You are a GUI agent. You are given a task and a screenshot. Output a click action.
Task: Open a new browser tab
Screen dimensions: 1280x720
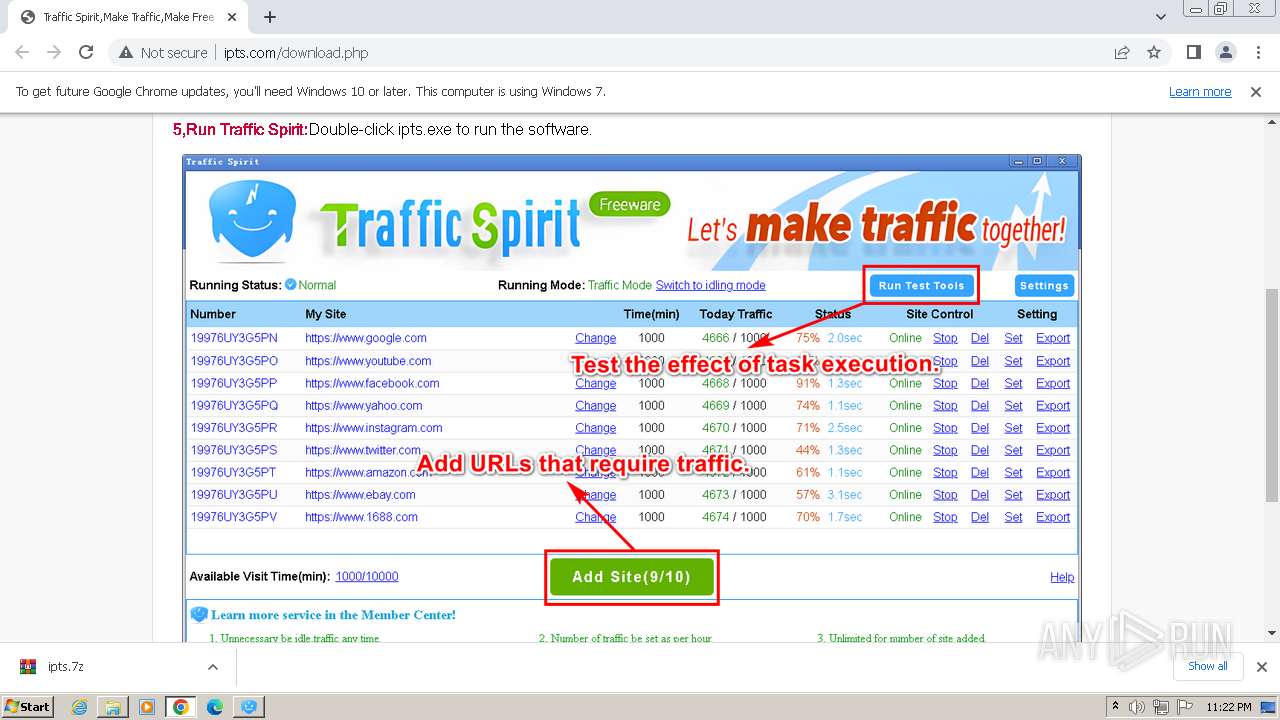[x=270, y=17]
